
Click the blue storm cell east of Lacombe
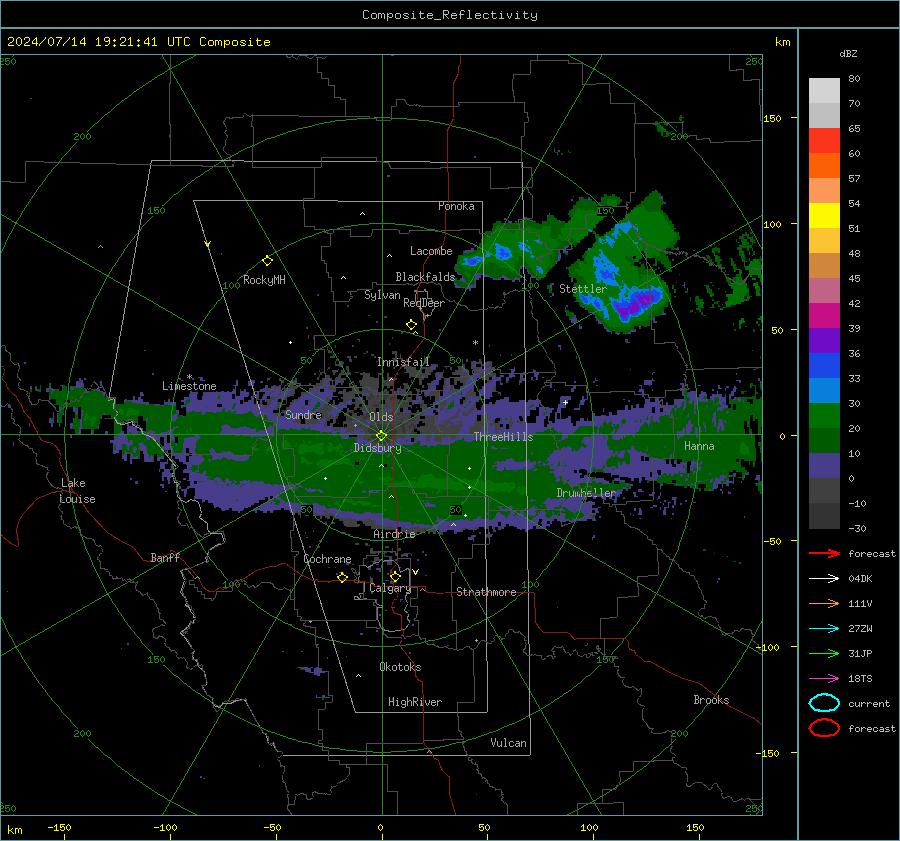(x=503, y=251)
